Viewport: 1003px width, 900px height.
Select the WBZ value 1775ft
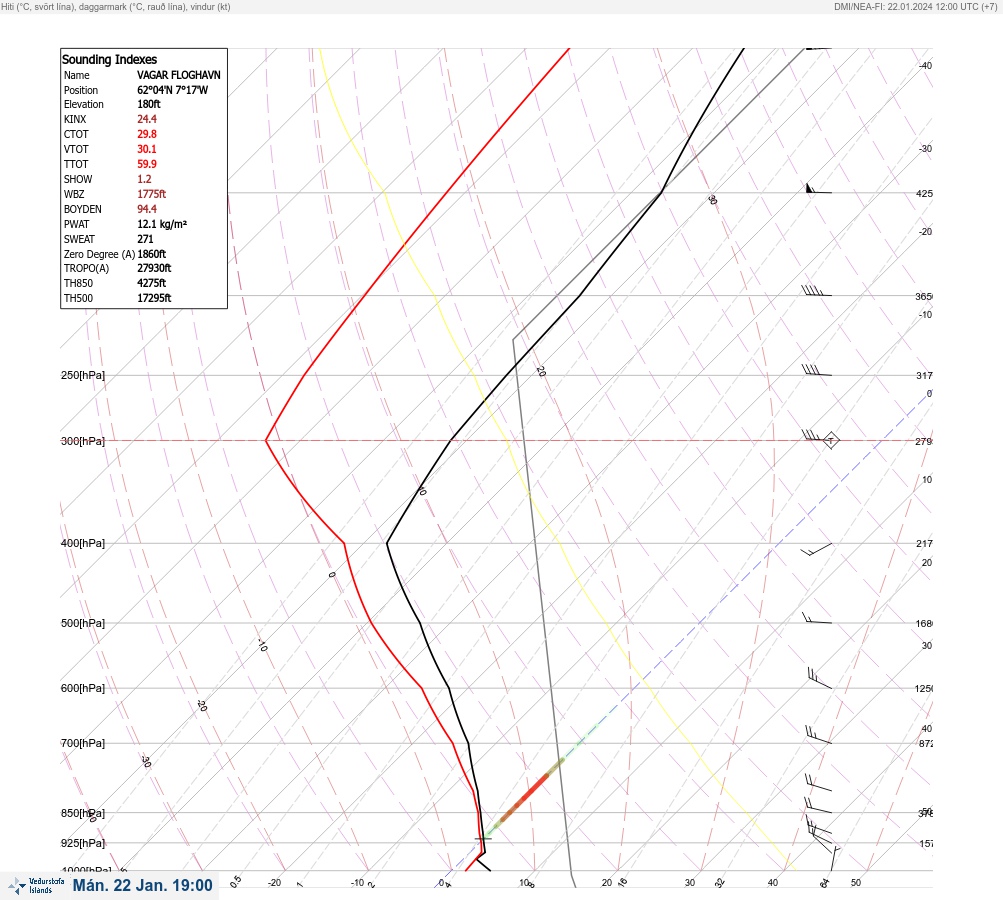click(x=152, y=194)
